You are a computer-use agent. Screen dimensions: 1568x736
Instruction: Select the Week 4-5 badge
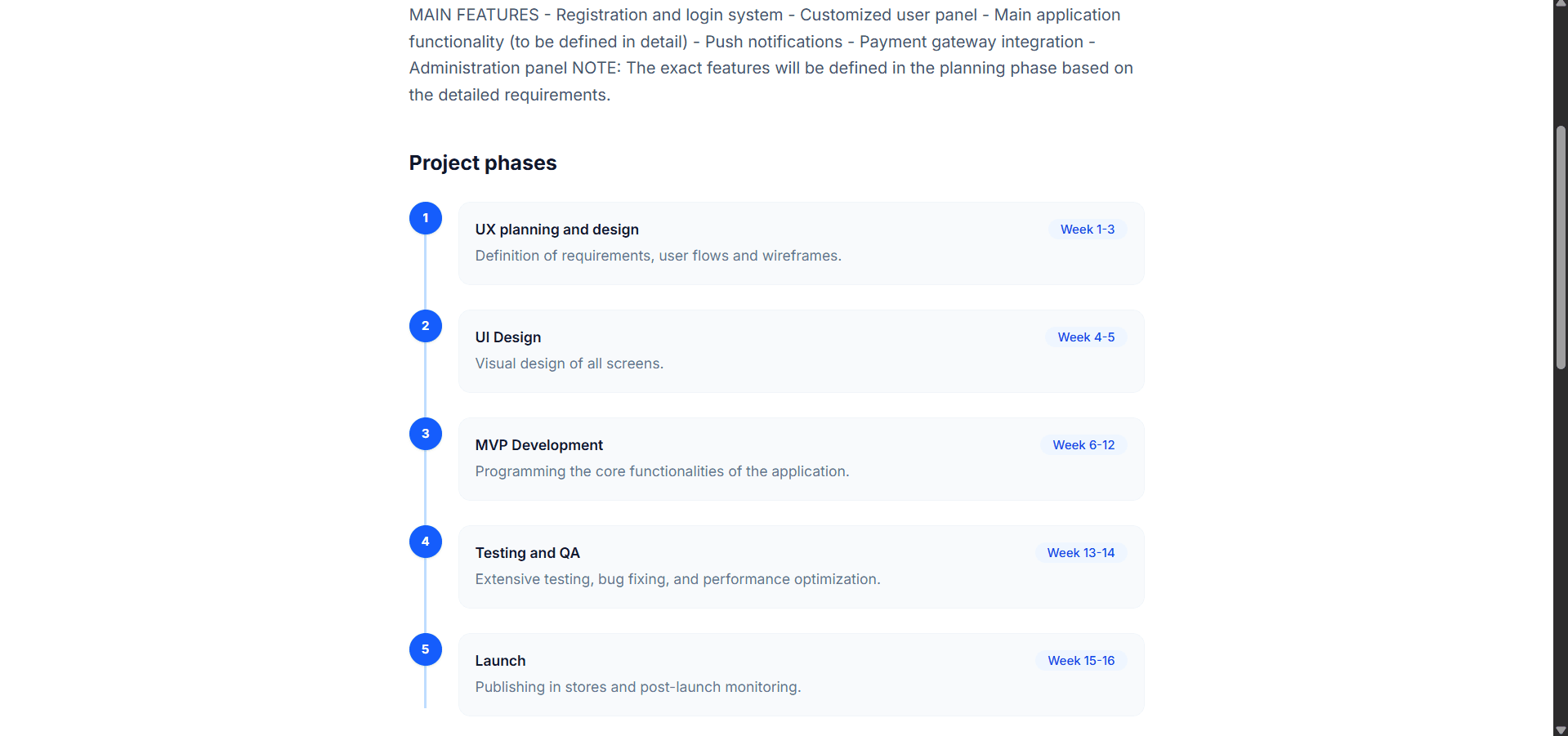[x=1085, y=337]
